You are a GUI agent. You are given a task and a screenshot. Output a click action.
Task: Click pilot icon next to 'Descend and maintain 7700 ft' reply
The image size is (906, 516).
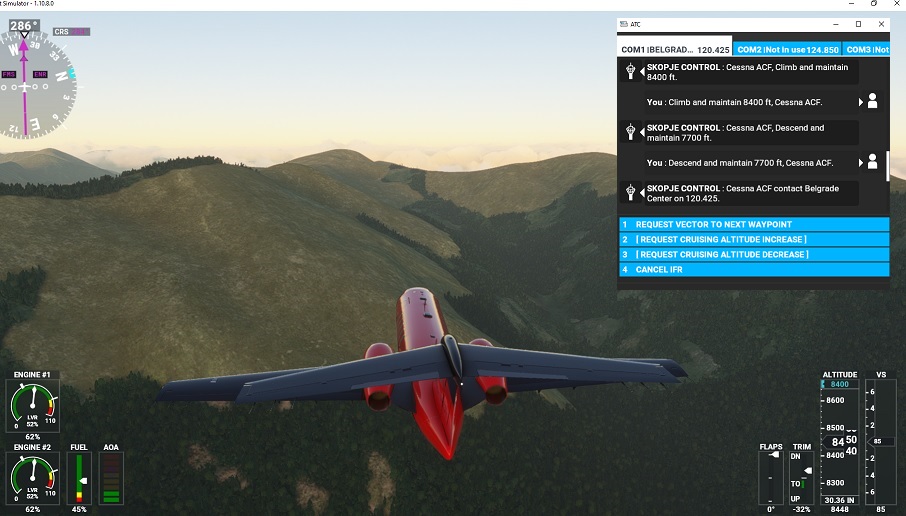point(872,162)
